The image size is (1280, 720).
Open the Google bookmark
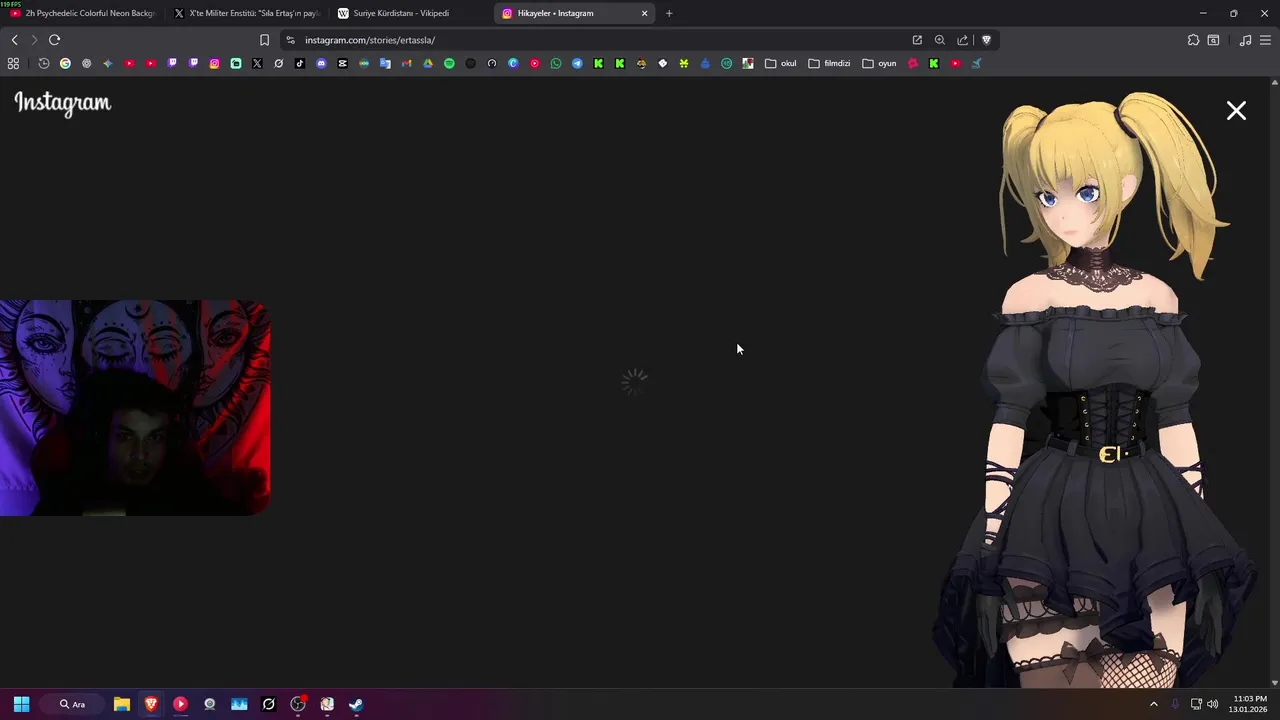[65, 63]
